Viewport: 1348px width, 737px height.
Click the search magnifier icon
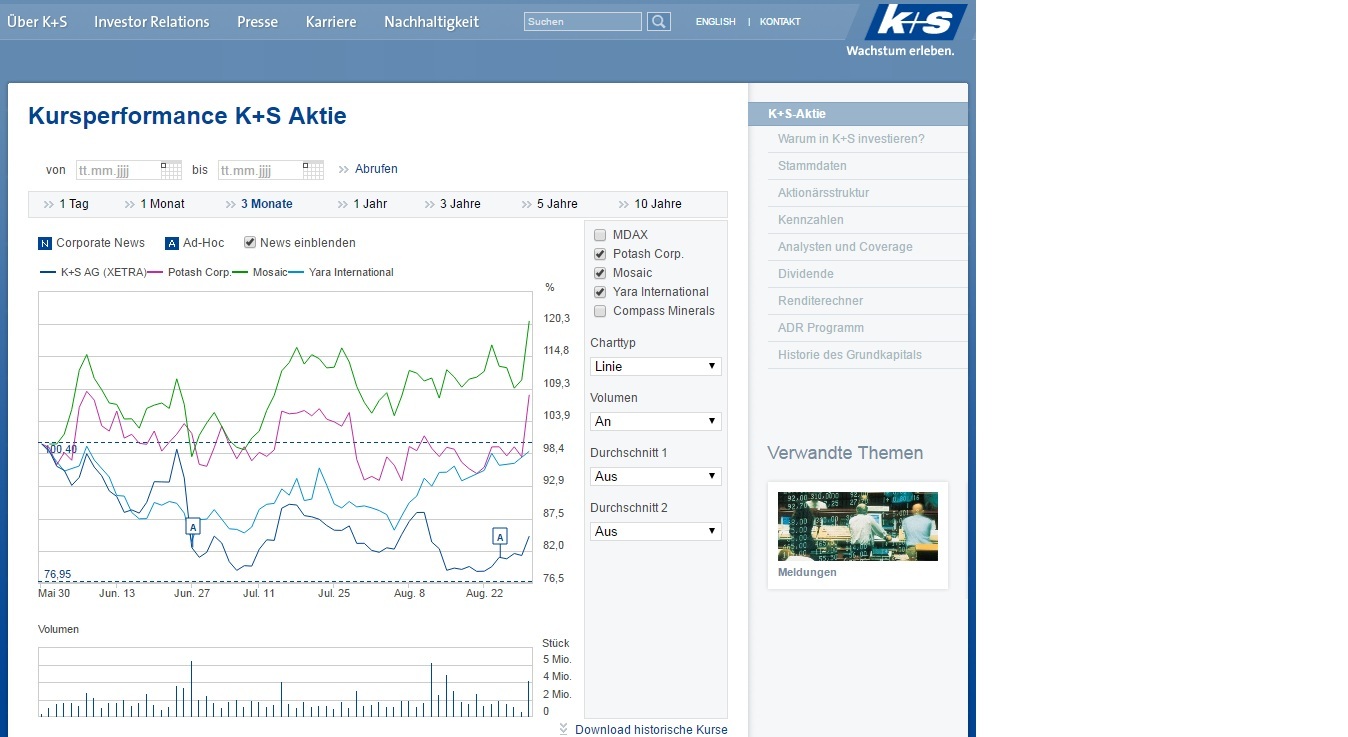coord(658,20)
